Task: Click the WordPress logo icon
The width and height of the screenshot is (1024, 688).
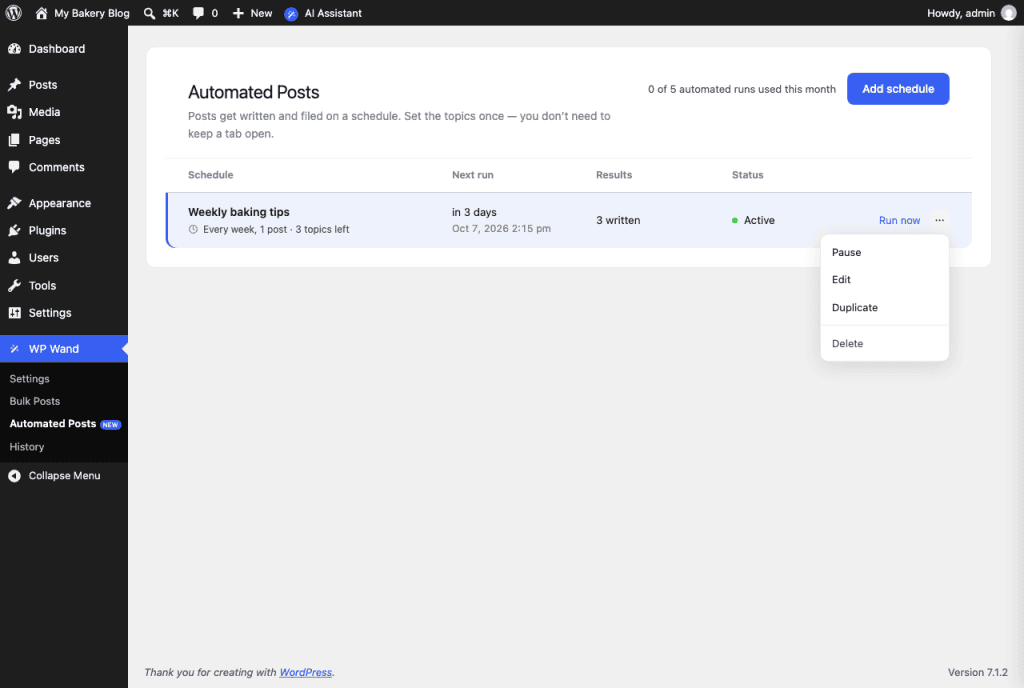Action: pyautogui.click(x=14, y=13)
